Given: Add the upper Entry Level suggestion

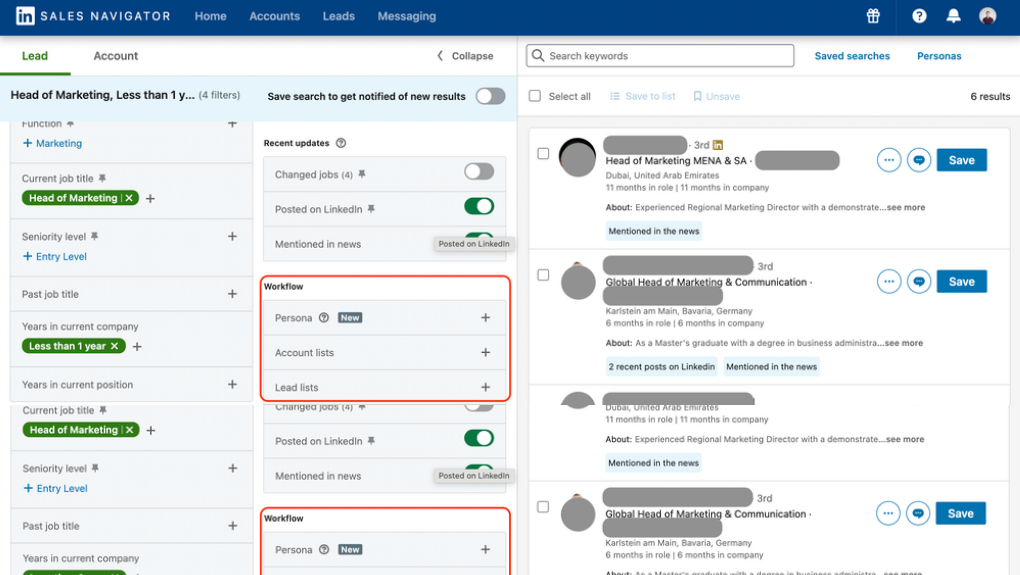Looking at the screenshot, I should tap(55, 256).
